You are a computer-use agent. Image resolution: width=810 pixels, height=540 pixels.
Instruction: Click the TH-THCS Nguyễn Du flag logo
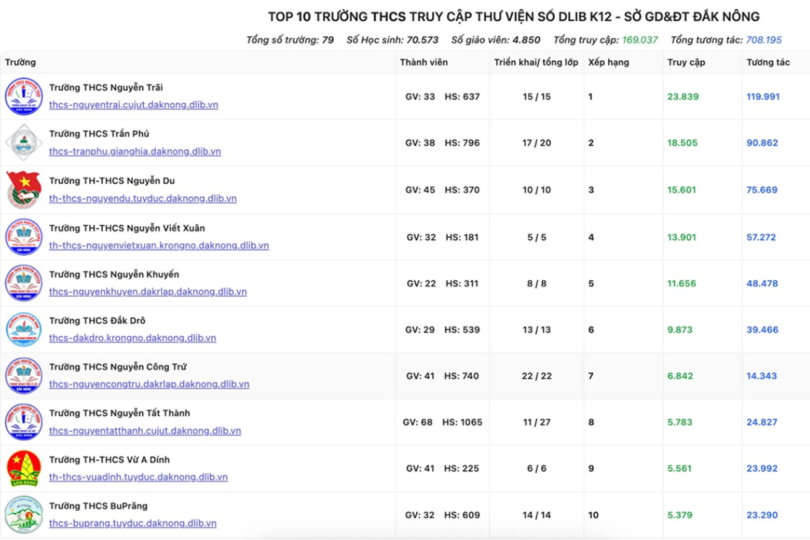24,190
